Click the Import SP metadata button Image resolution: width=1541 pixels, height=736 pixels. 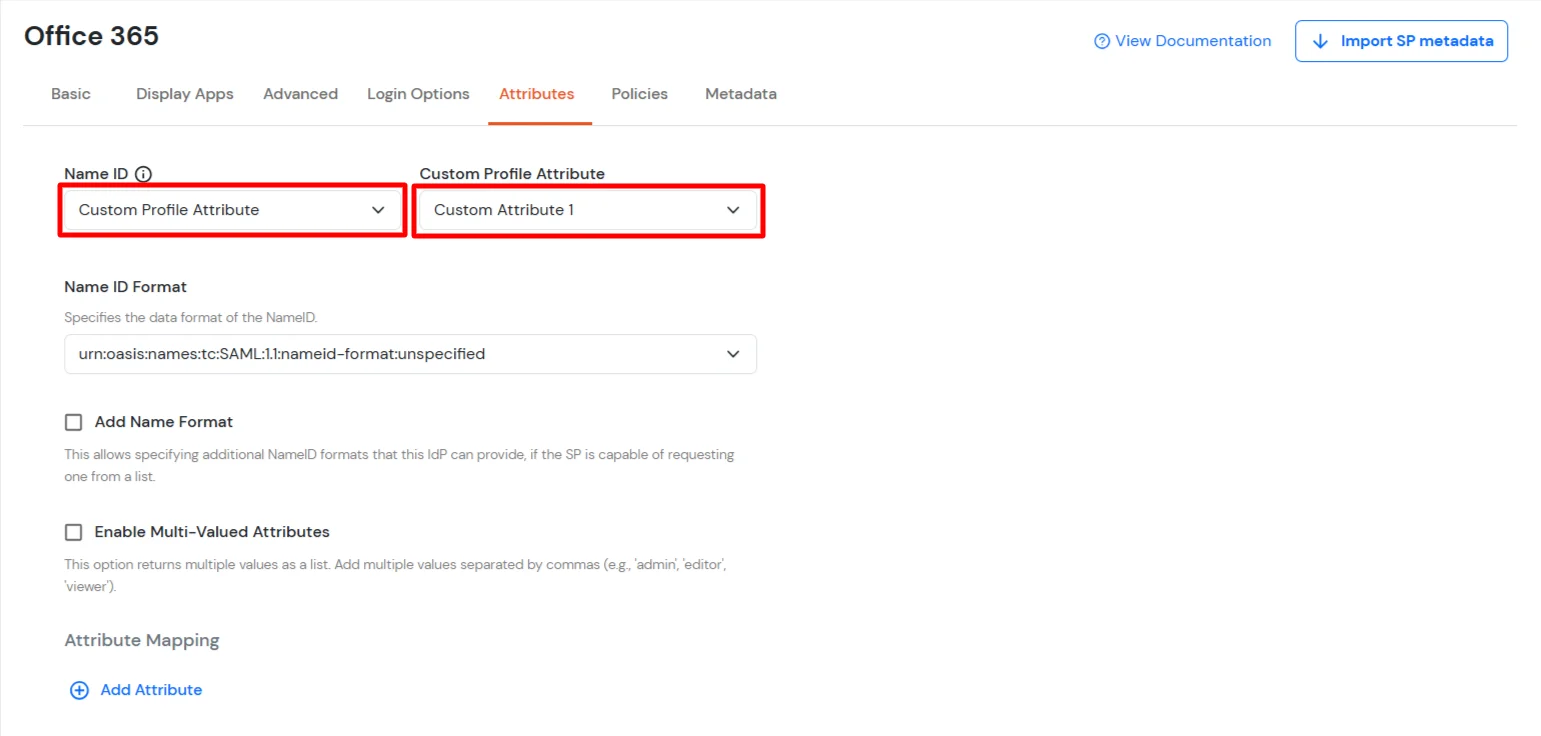click(1401, 41)
